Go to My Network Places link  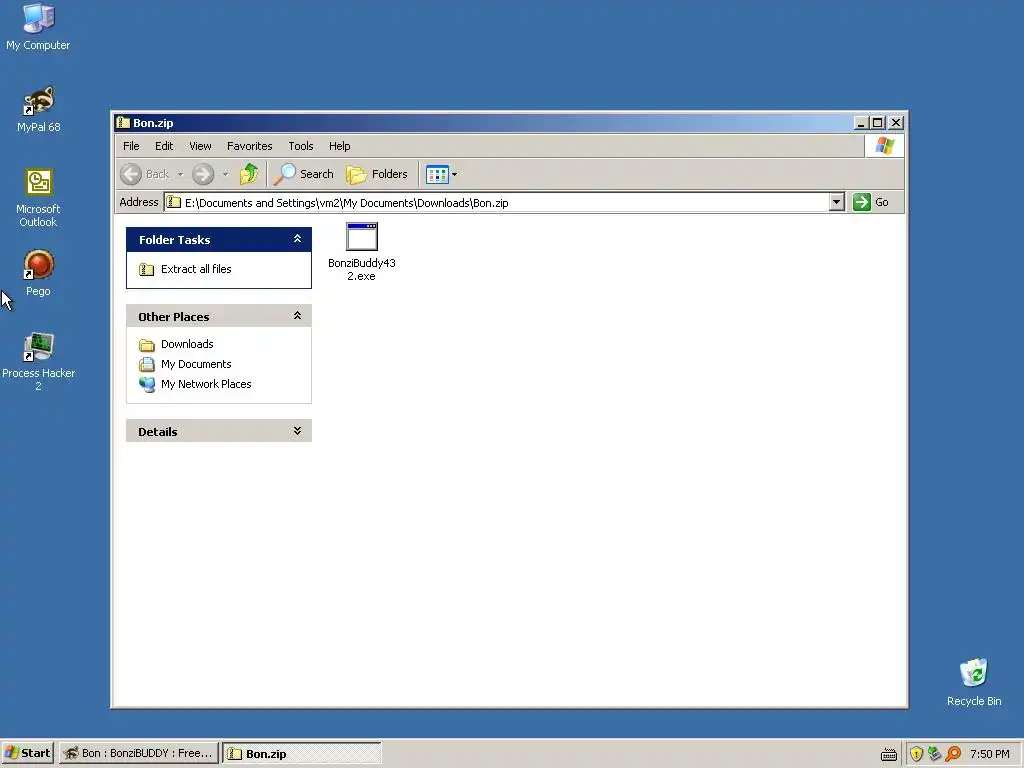pos(206,385)
